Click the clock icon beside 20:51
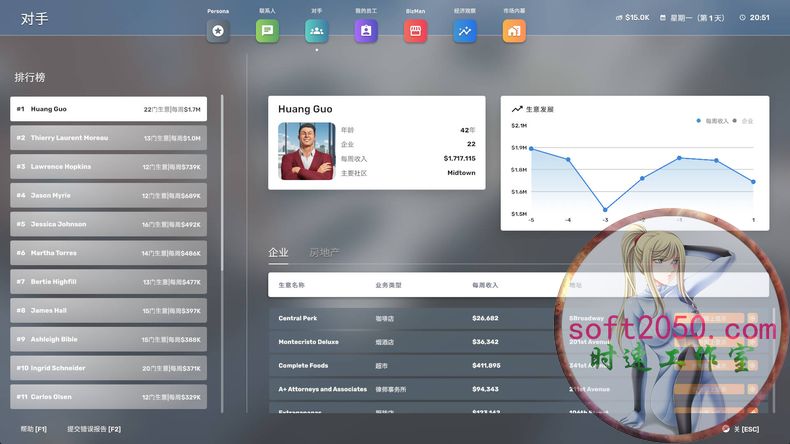Screen dimensions: 790x444 point(742,18)
